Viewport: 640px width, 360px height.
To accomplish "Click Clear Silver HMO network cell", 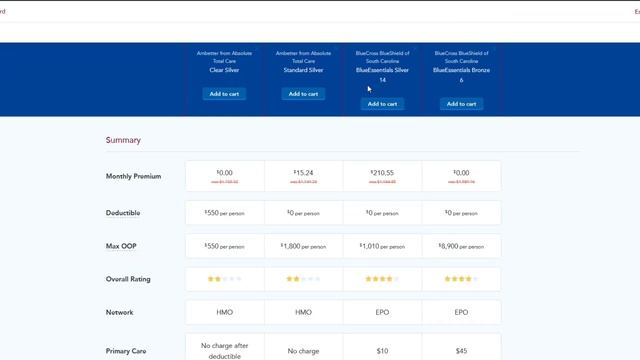I will click(224, 312).
